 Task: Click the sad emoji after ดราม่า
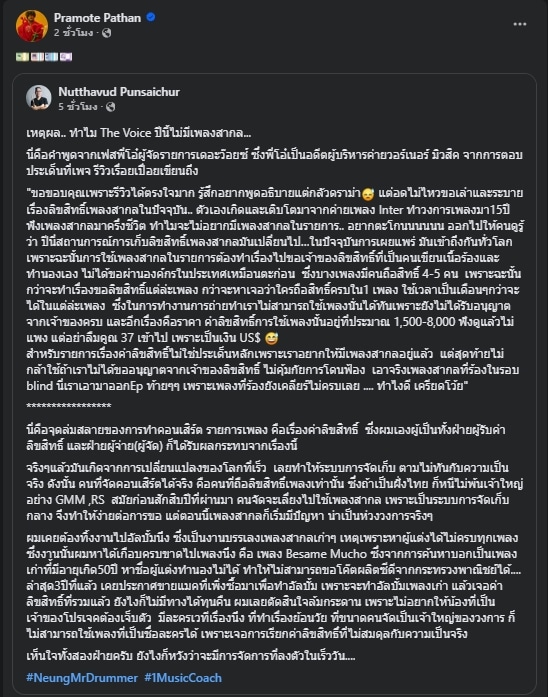click(x=368, y=194)
